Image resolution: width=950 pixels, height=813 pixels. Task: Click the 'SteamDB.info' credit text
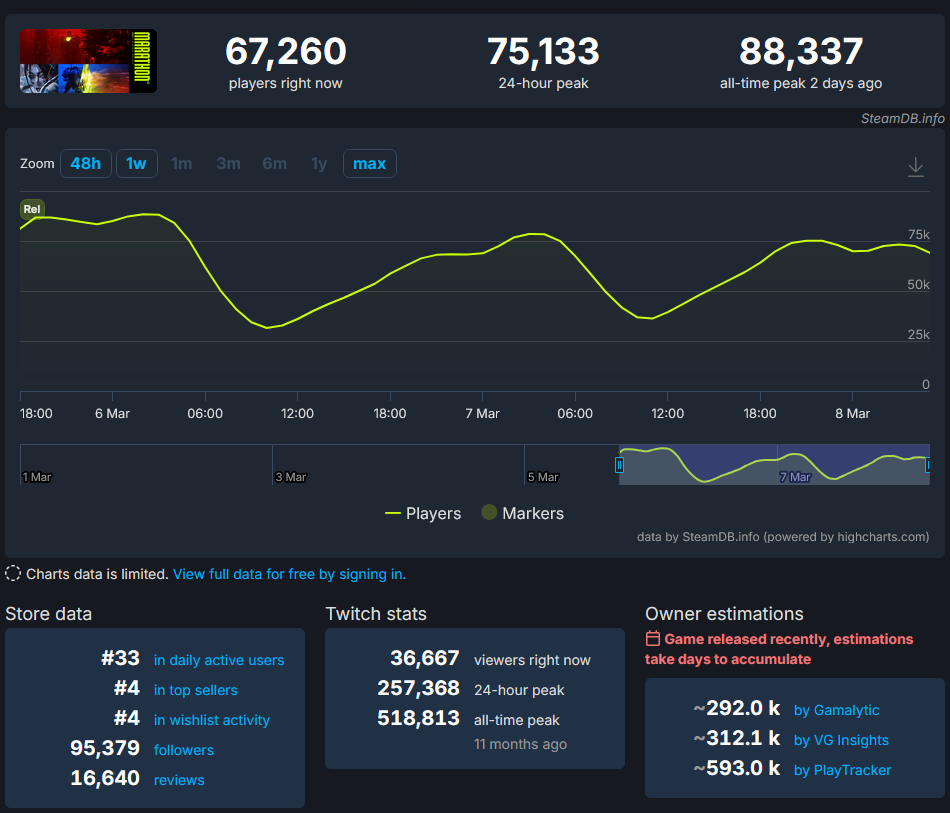click(x=902, y=118)
